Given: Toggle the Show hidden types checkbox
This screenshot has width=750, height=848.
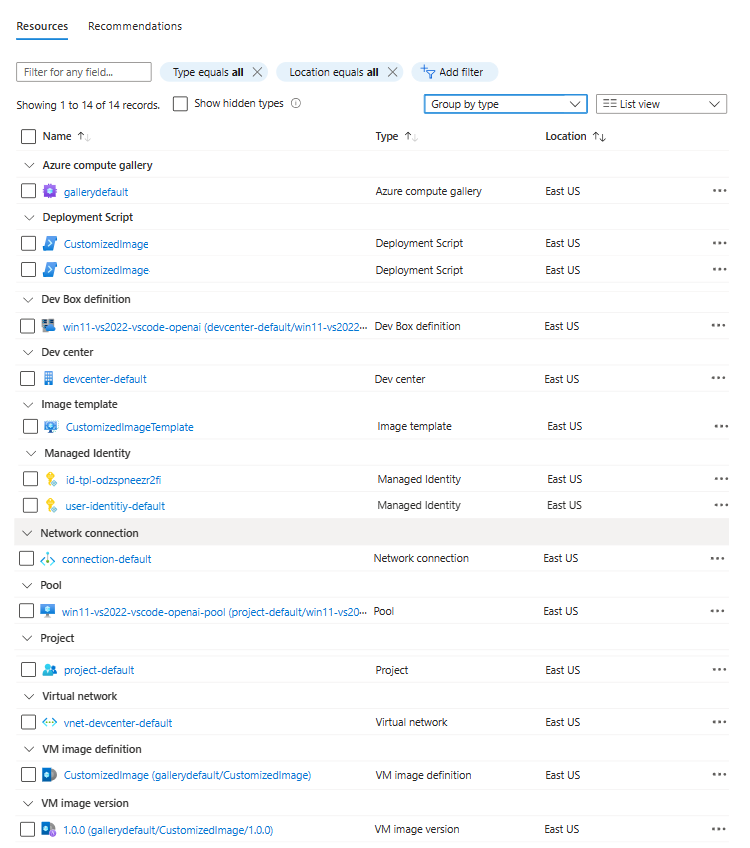Looking at the screenshot, I should coord(180,103).
